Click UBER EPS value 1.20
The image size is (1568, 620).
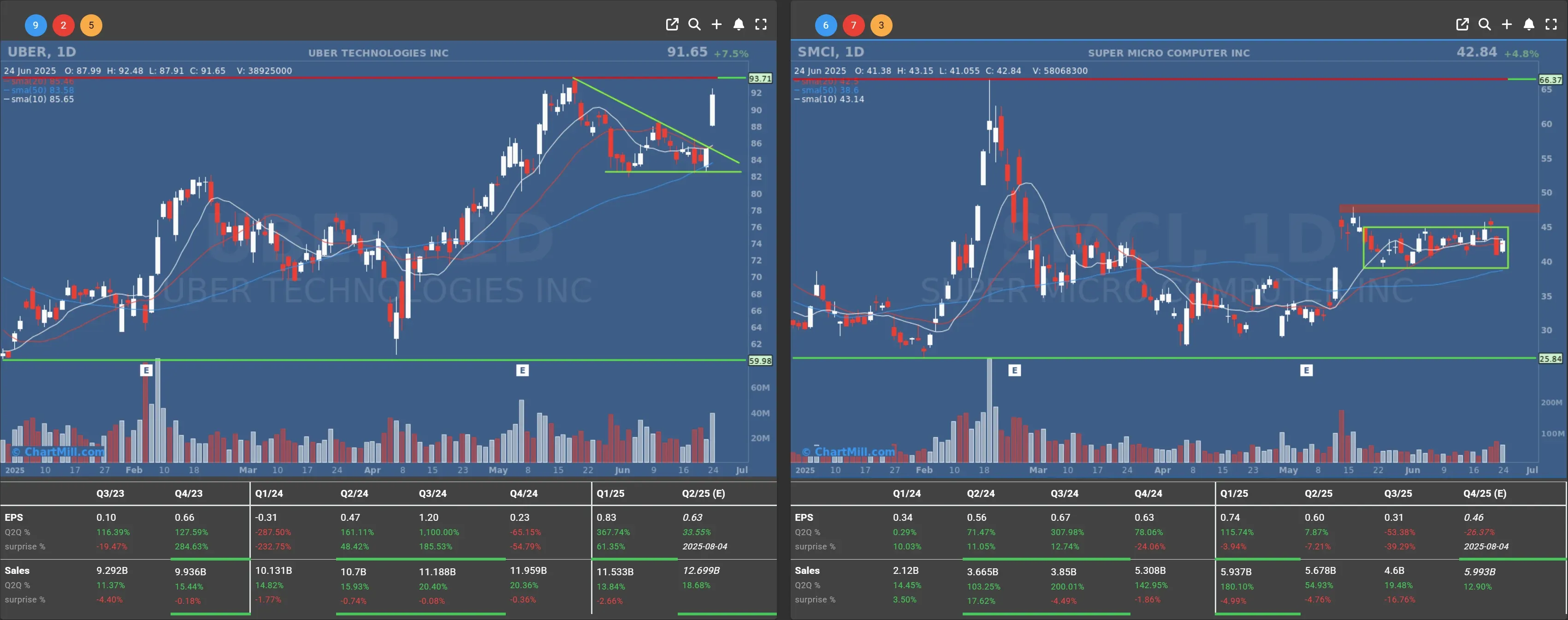click(x=428, y=517)
